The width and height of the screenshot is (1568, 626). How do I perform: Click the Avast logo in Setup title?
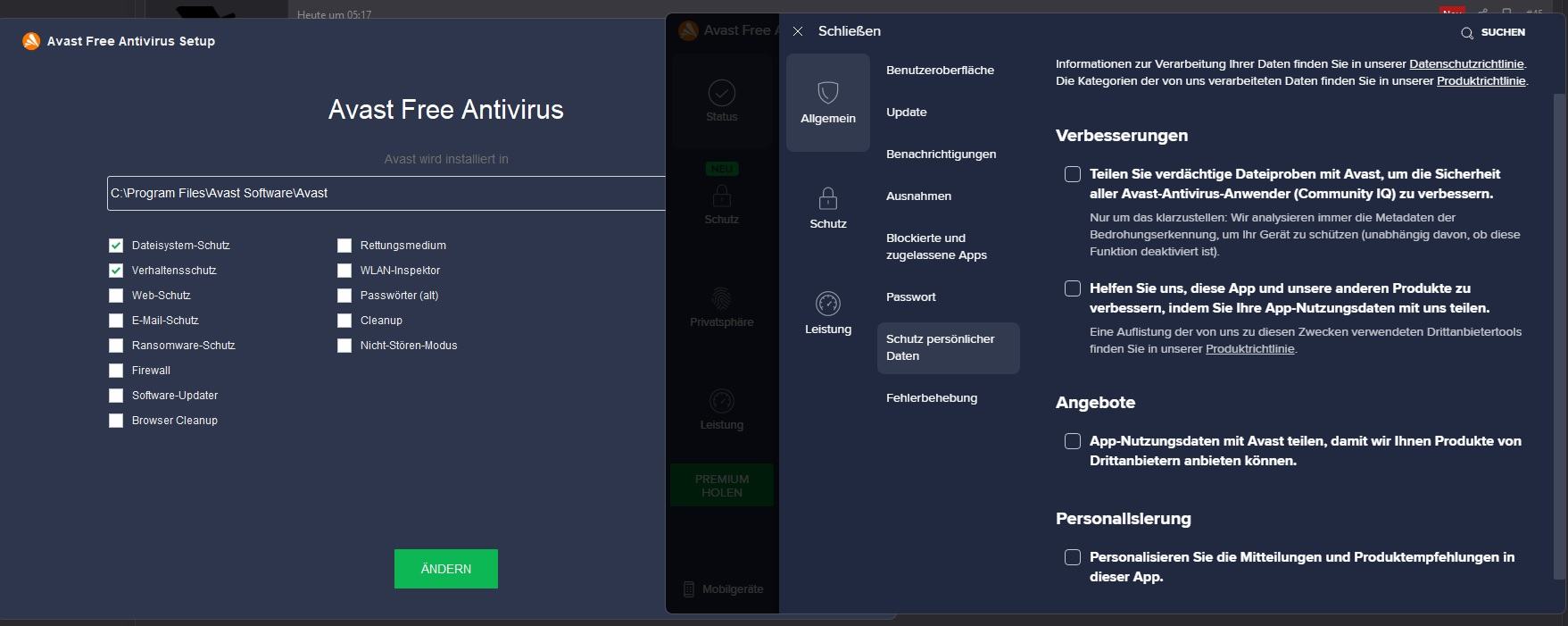point(31,41)
